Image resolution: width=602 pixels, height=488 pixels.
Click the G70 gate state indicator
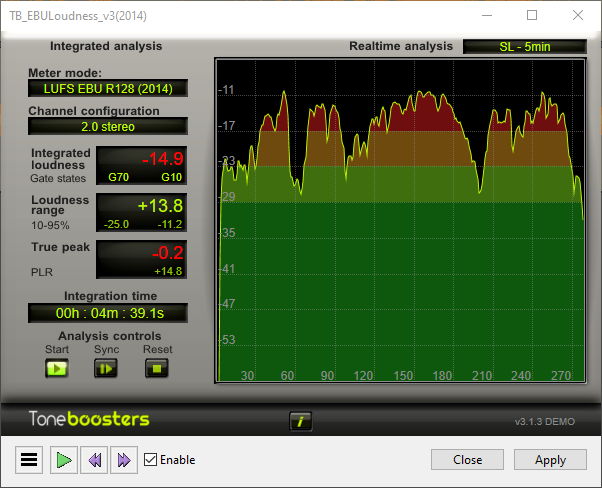pos(118,177)
